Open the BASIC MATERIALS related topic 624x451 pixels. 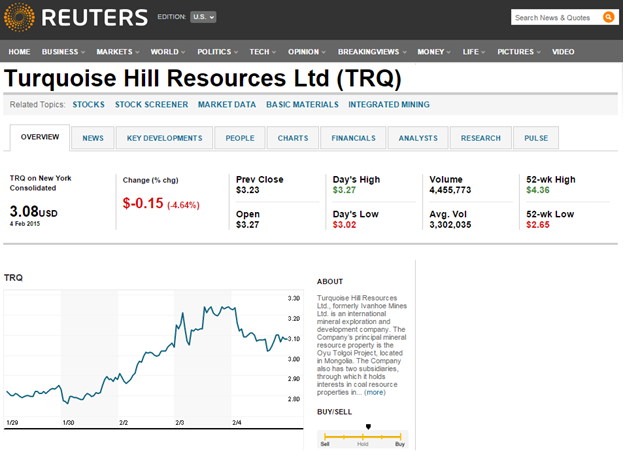(x=302, y=104)
